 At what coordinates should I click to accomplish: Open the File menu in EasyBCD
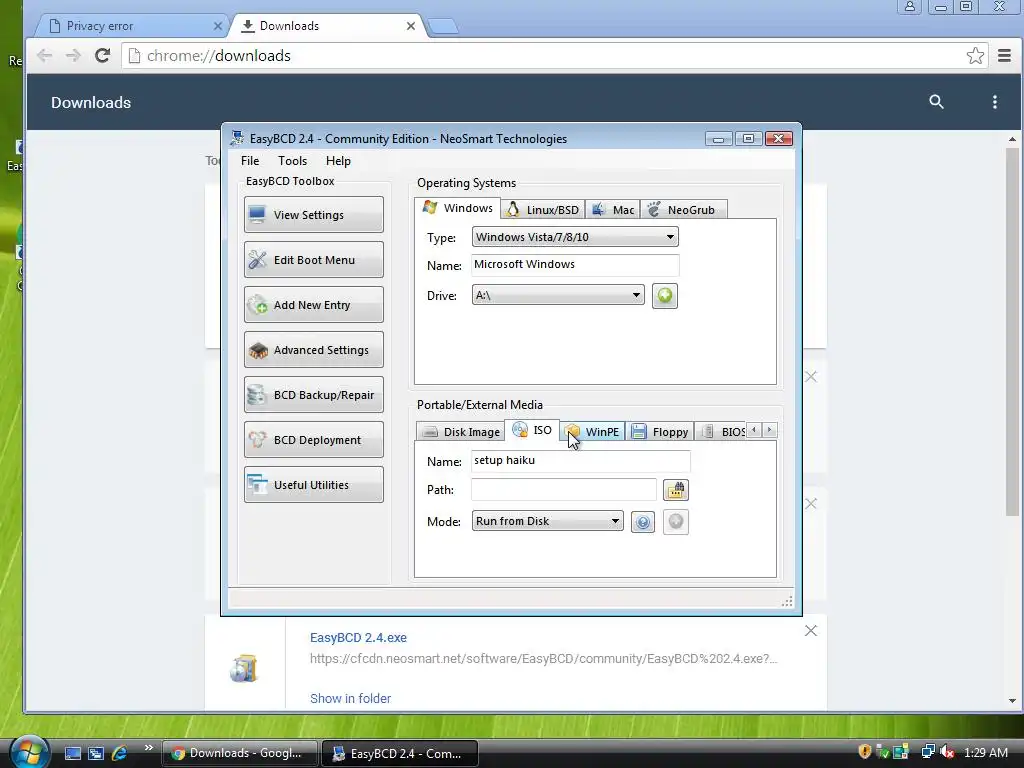point(249,161)
